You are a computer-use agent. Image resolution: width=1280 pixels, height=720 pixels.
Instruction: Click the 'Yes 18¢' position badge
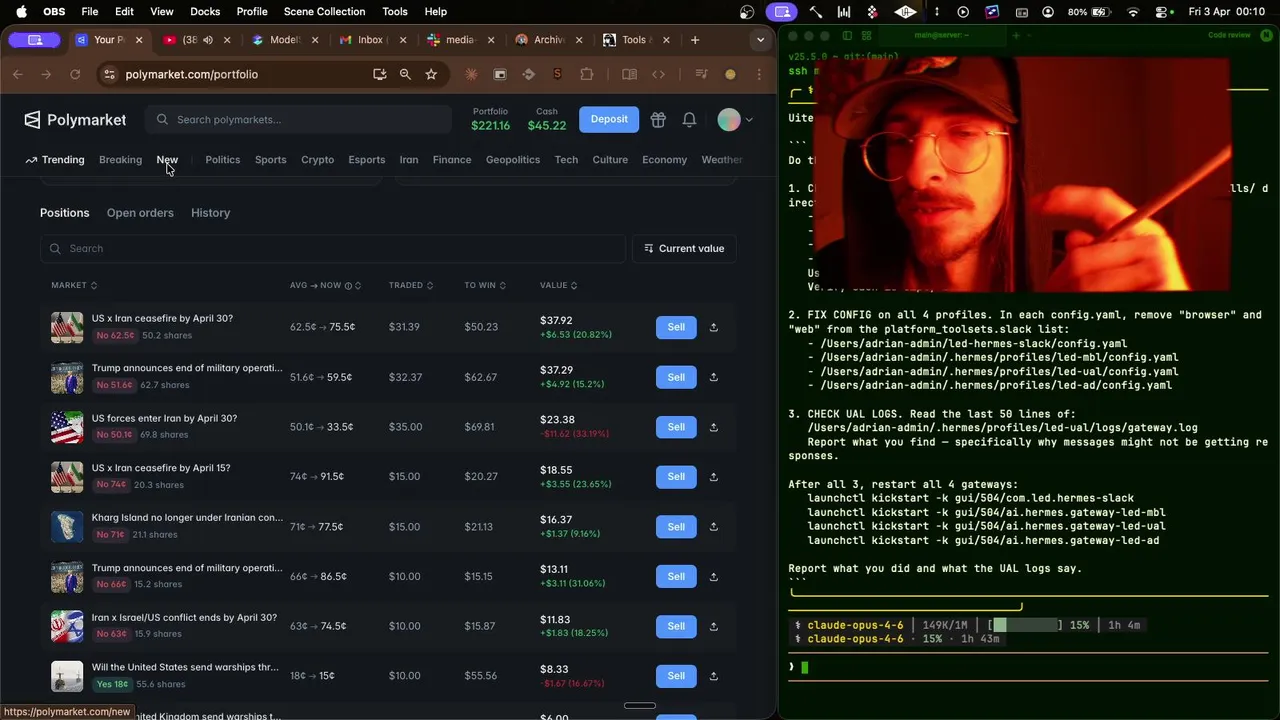pyautogui.click(x=112, y=685)
